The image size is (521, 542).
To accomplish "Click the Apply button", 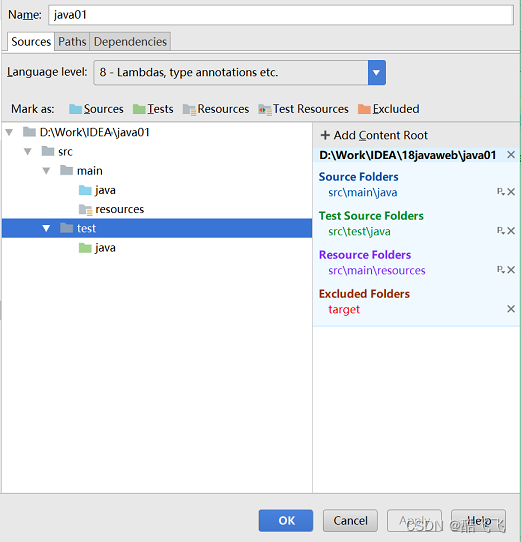I will pos(415,521).
